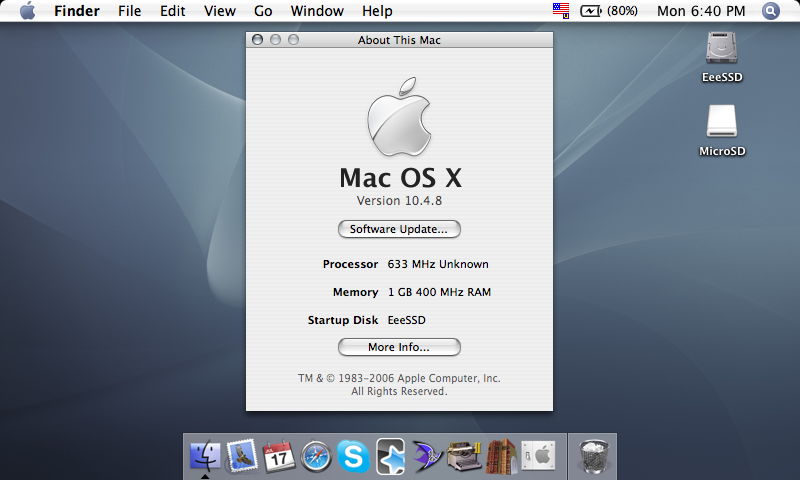
Task: Open the View menu
Action: coord(219,11)
